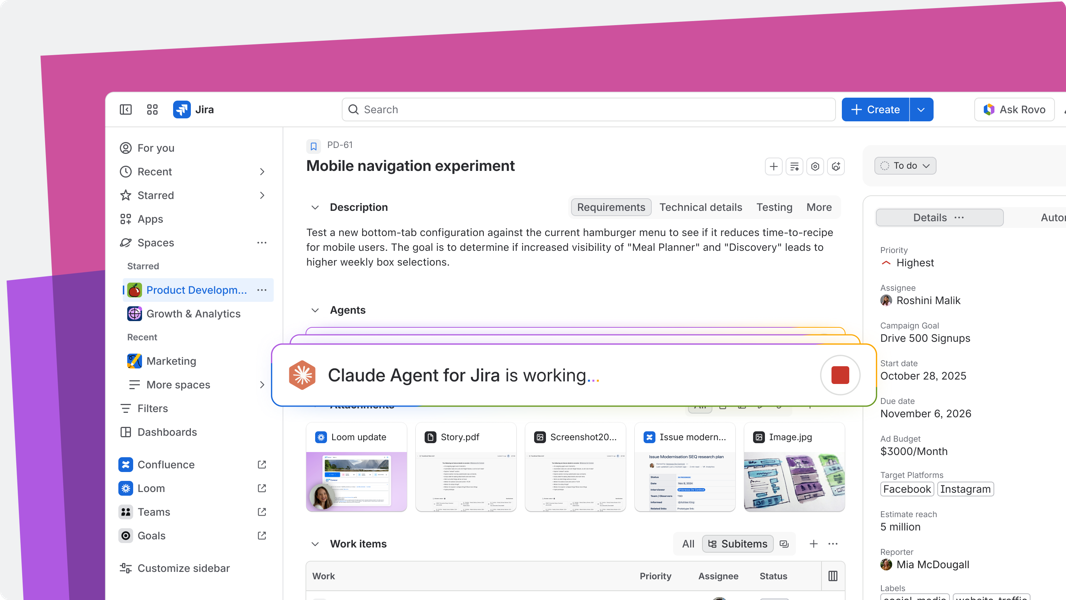Switch to the Technical details tab
This screenshot has height=600, width=1066.
700,207
